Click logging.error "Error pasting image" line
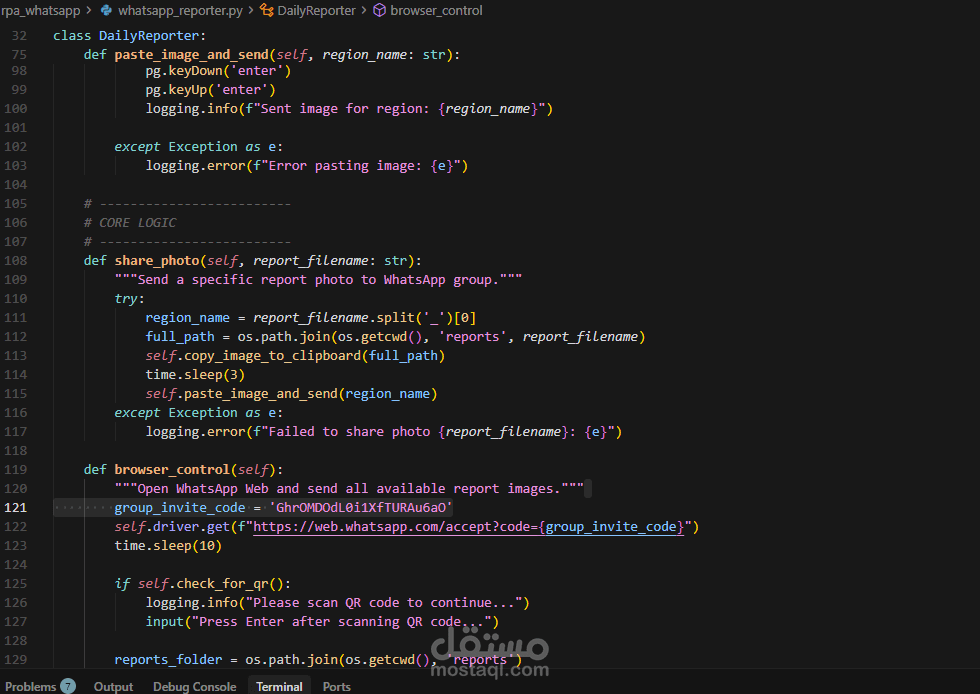Image resolution: width=980 pixels, height=694 pixels. coord(307,166)
